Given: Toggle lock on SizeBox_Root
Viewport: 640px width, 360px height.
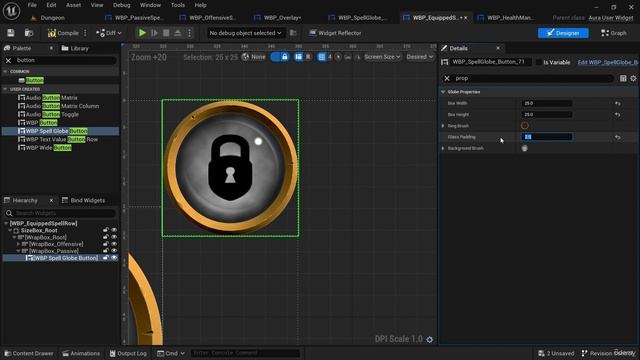Looking at the screenshot, I should 106,230.
